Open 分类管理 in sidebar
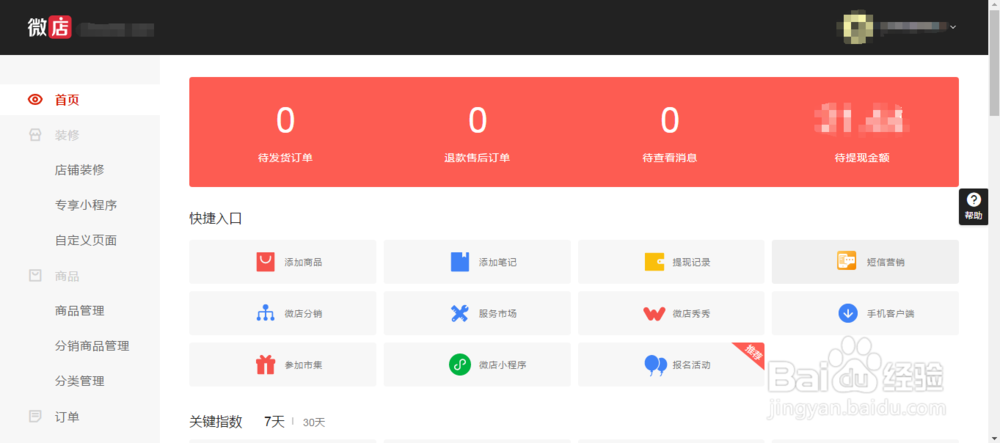The image size is (1000, 443). click(x=80, y=381)
